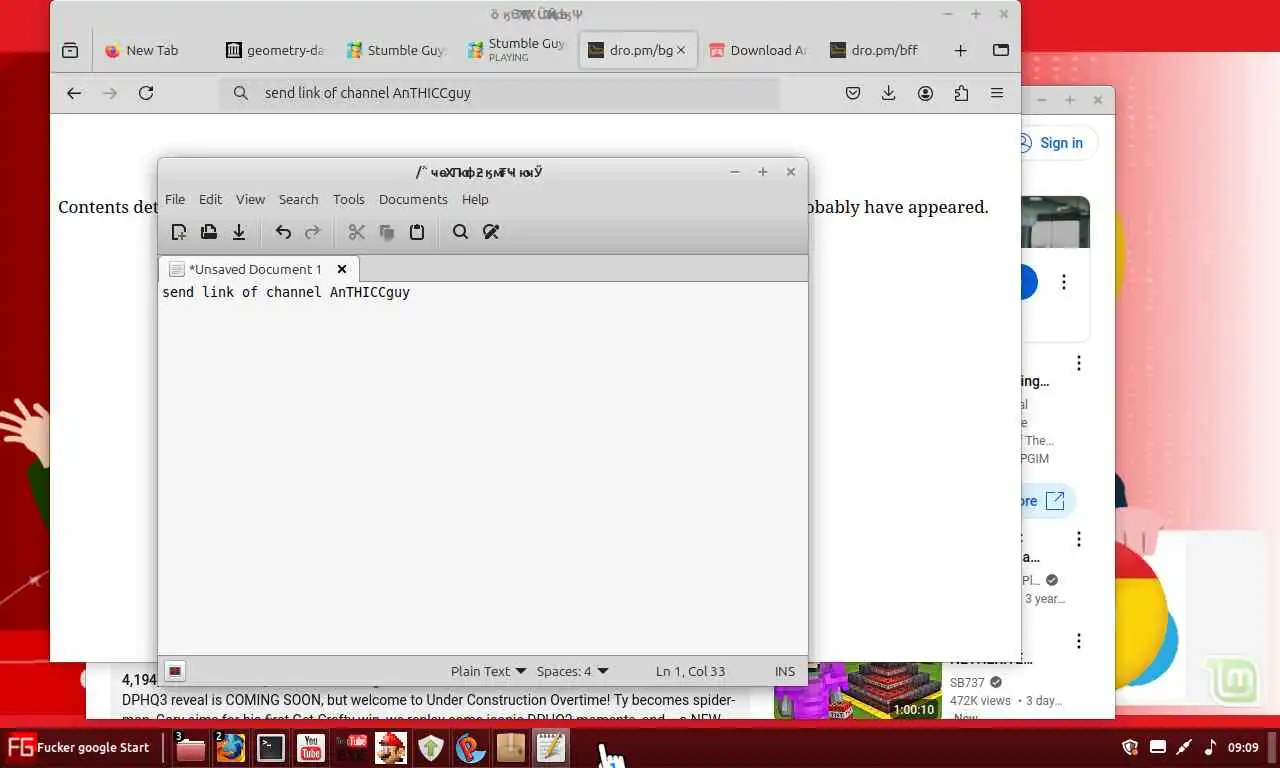Click the browser address bar
This screenshot has height=768, width=1280.
499,93
